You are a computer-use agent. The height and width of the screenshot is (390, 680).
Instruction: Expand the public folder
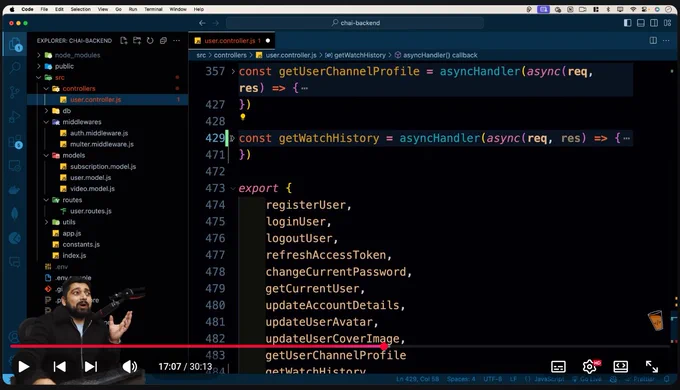pos(39,66)
